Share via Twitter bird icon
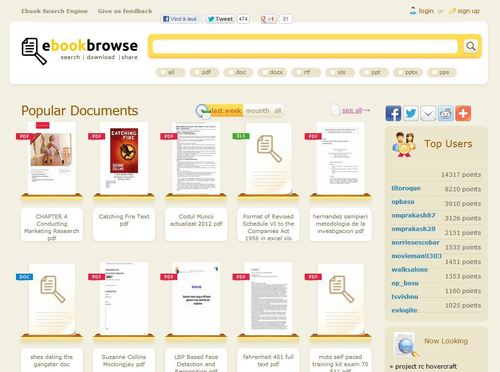This screenshot has width=500, height=372. tap(411, 113)
